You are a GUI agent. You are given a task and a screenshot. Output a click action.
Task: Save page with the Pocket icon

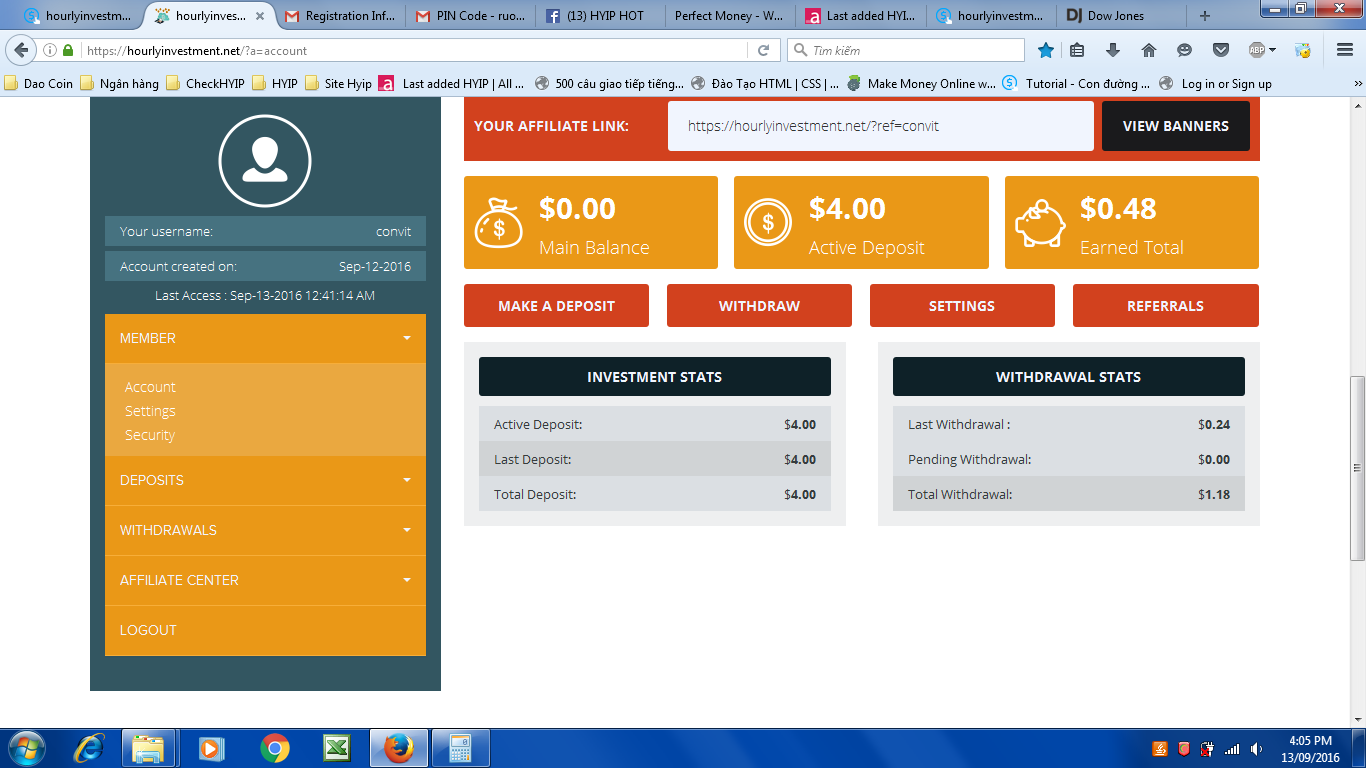(x=1221, y=50)
